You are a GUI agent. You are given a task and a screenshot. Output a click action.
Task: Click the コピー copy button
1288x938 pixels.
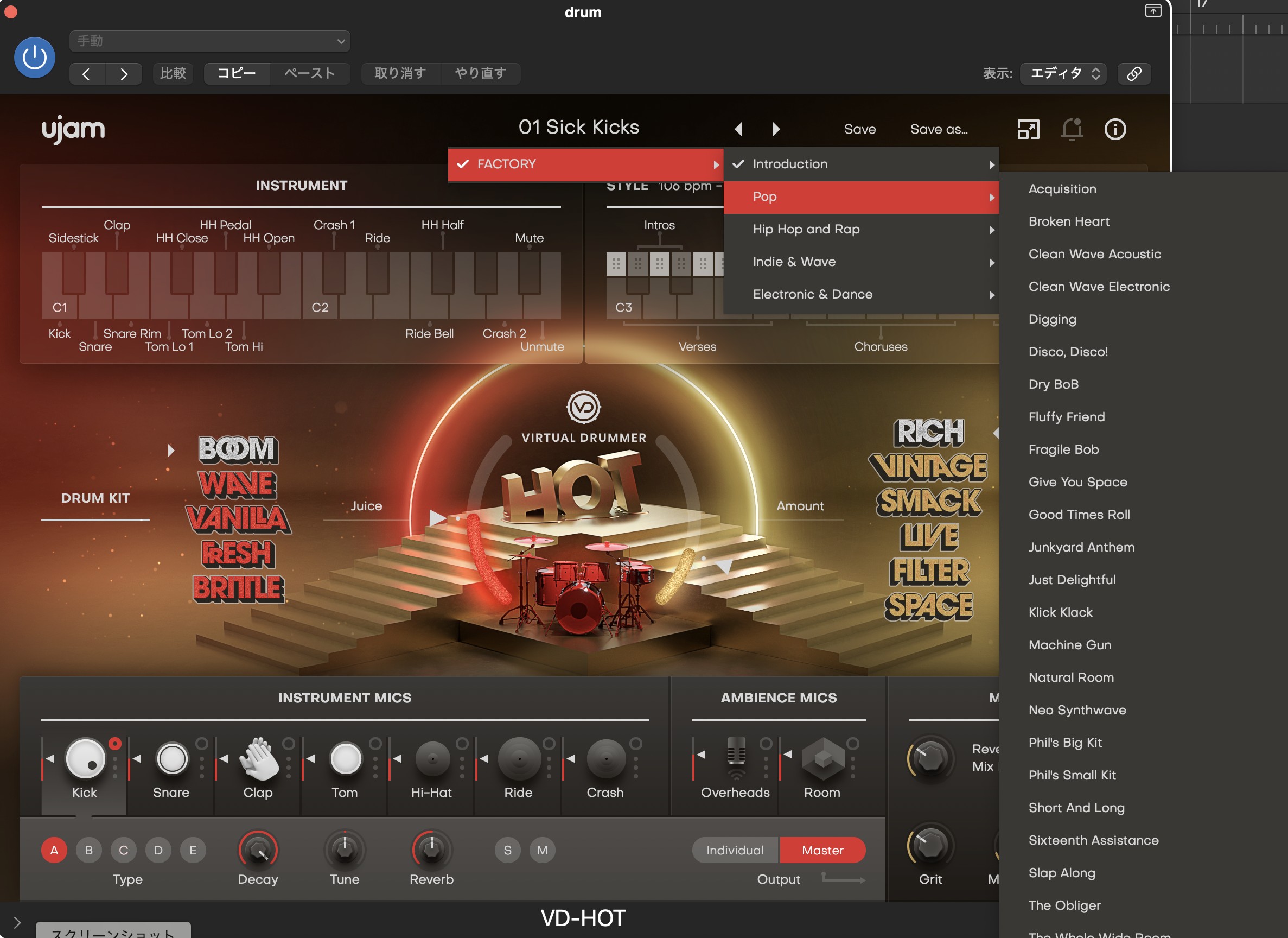[x=237, y=74]
